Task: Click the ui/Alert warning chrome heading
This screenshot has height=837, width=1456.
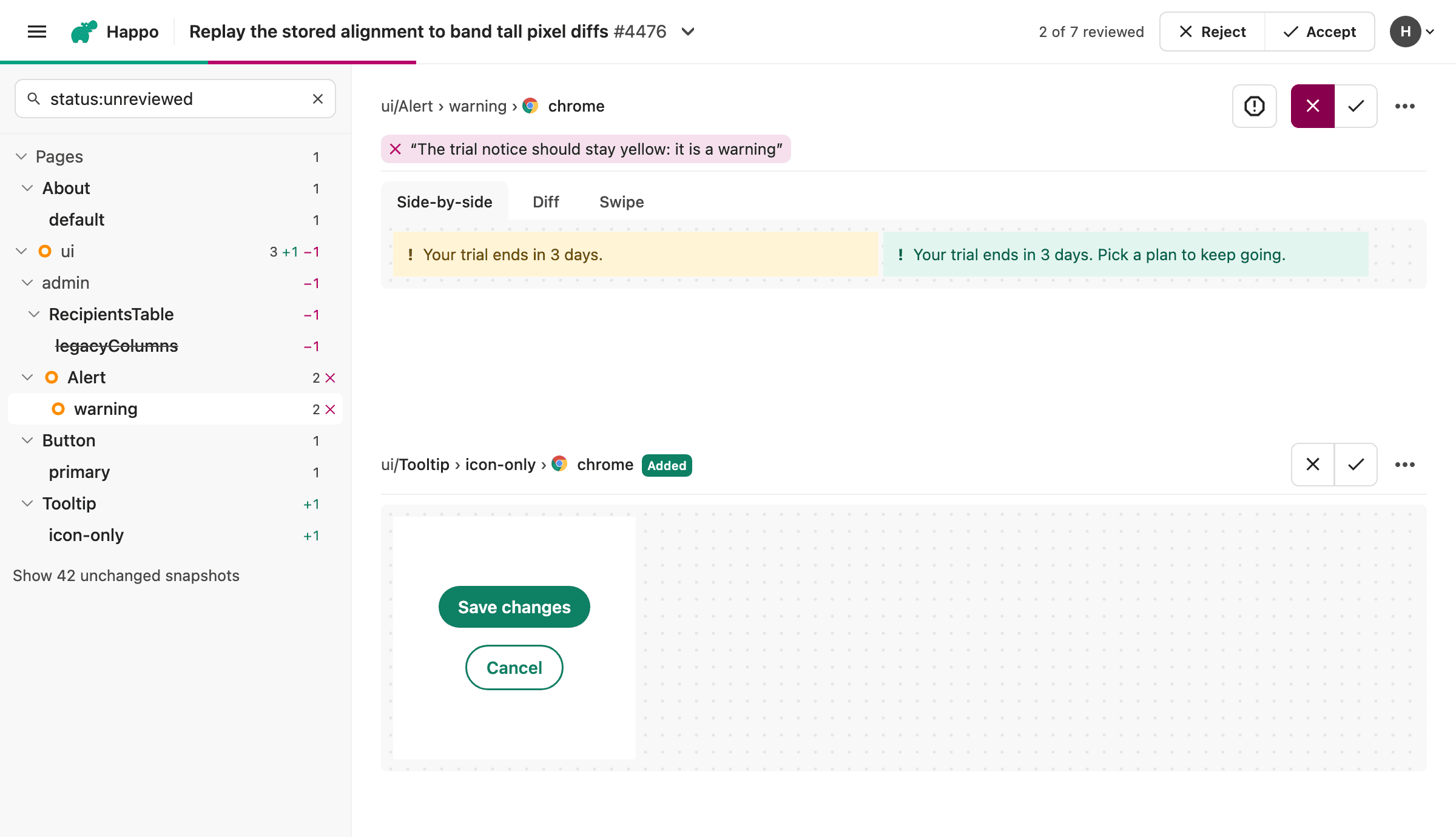Action: pos(493,106)
